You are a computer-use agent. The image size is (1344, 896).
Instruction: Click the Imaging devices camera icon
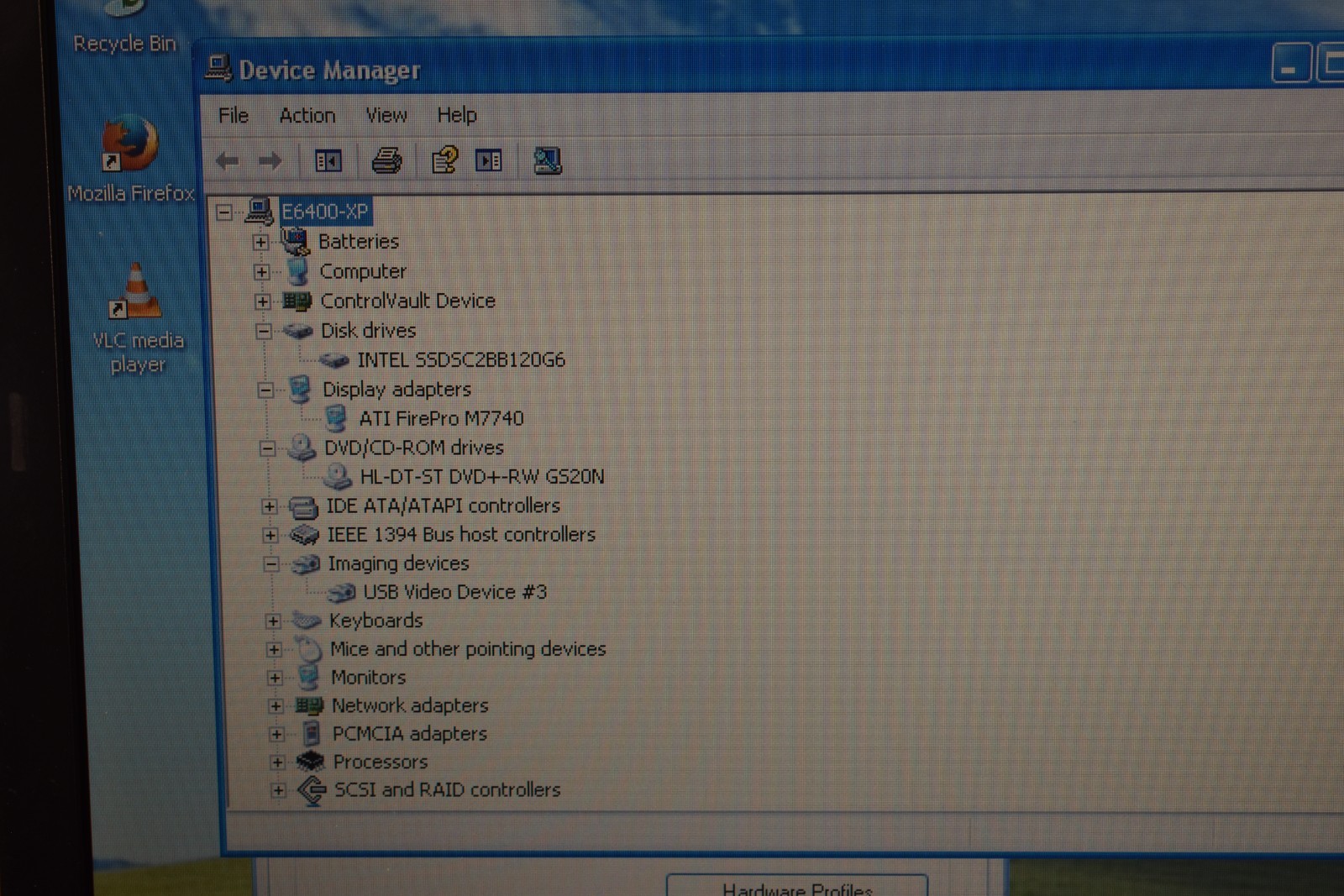(306, 563)
